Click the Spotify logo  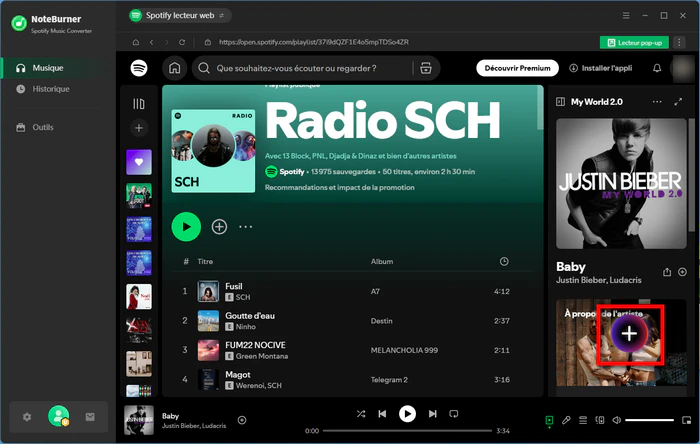click(x=139, y=68)
